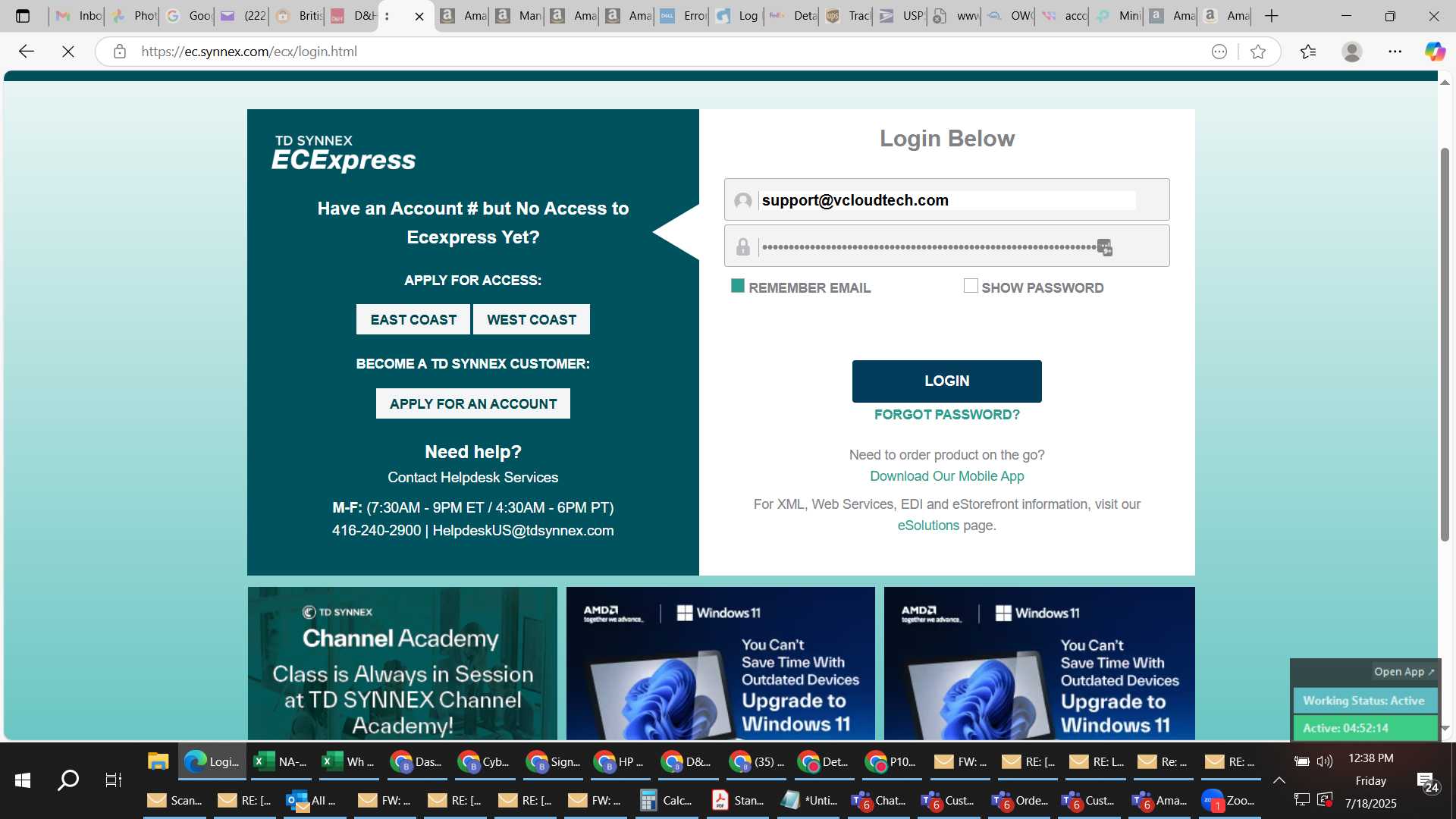This screenshot has width=1456, height=819.
Task: Open the browser profile menu
Action: 1351,52
